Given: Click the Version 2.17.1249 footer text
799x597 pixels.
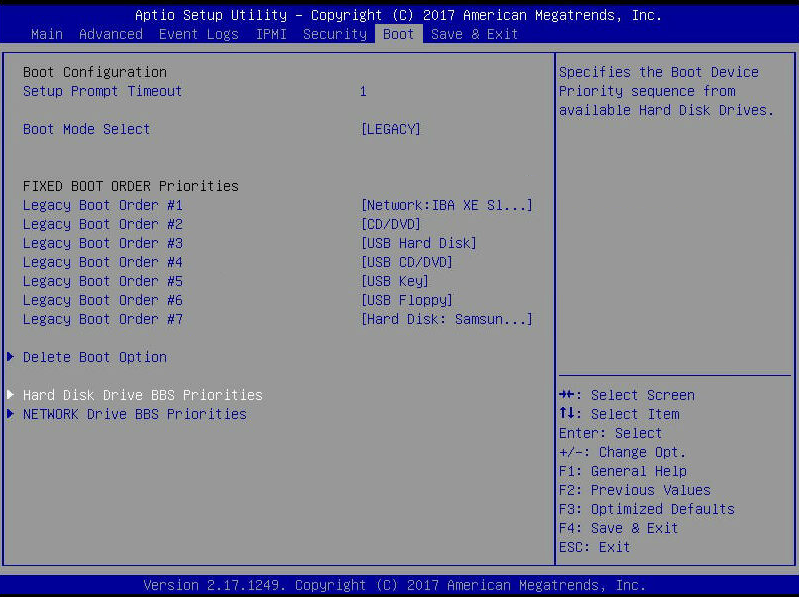Looking at the screenshot, I should pos(394,585).
